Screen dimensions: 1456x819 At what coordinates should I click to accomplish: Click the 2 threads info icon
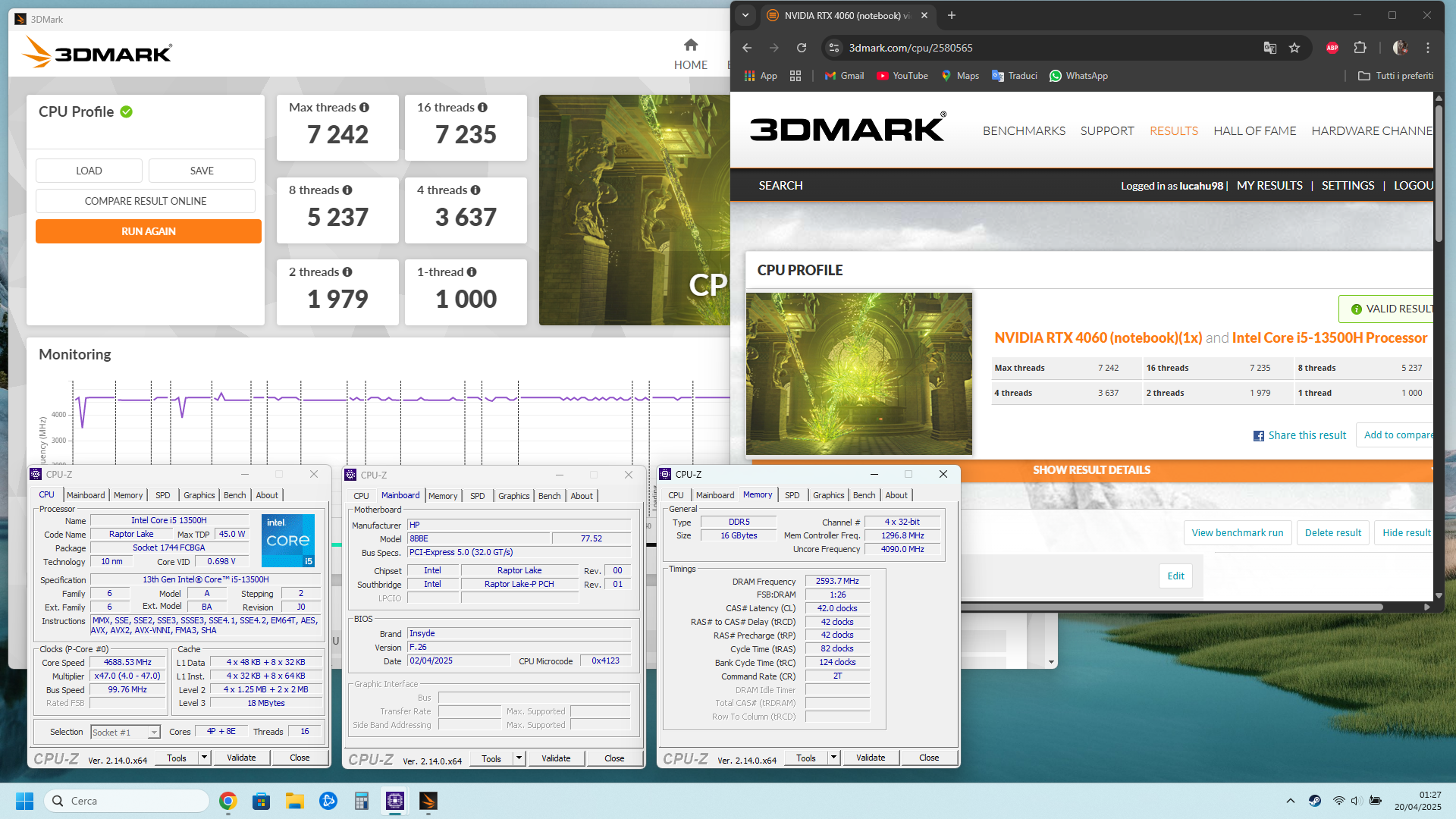347,272
